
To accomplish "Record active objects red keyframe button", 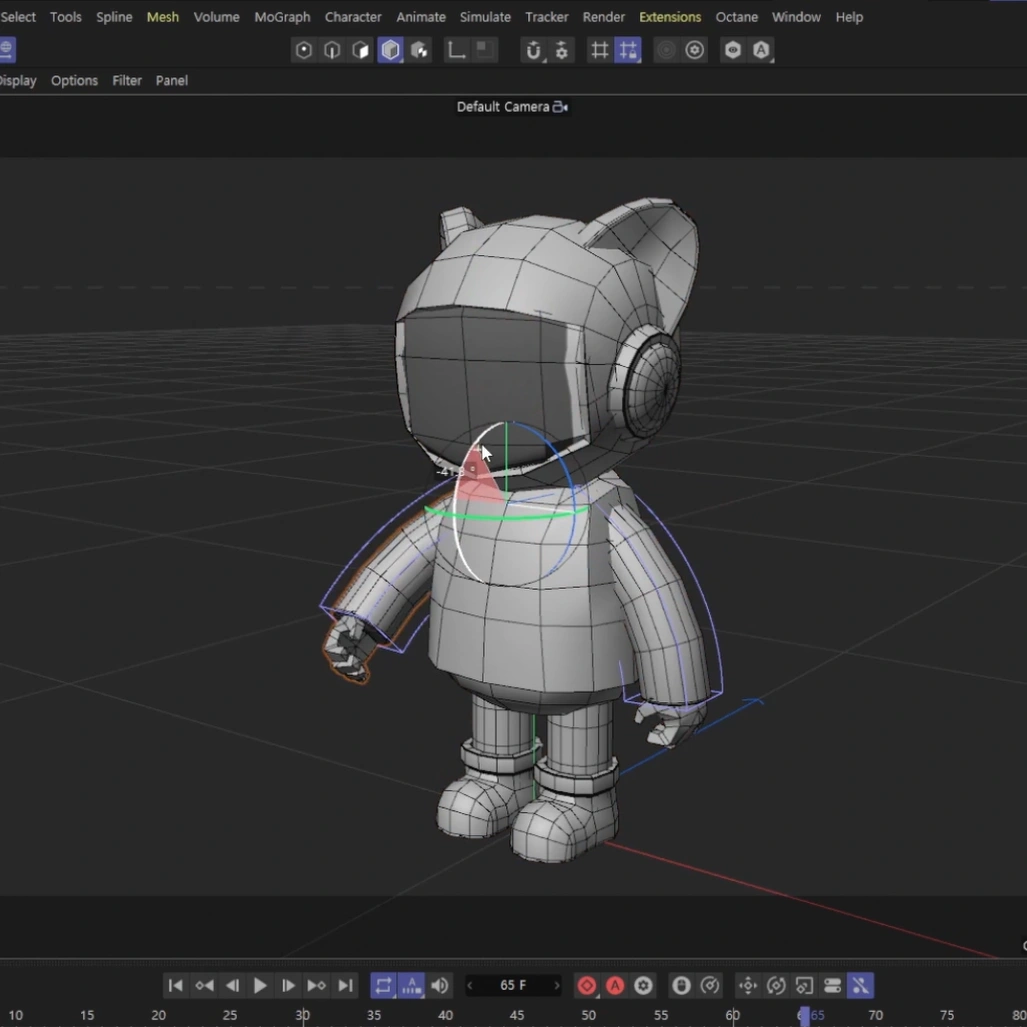I will pyautogui.click(x=587, y=985).
